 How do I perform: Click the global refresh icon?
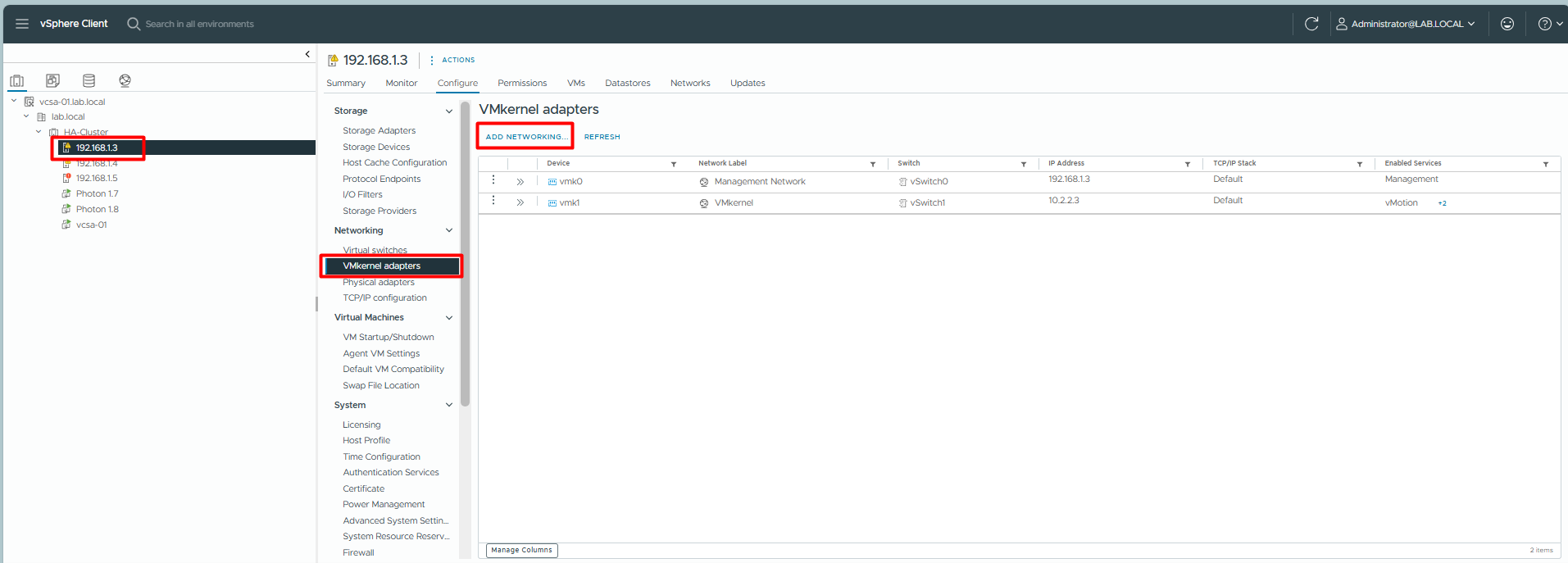[x=1311, y=24]
